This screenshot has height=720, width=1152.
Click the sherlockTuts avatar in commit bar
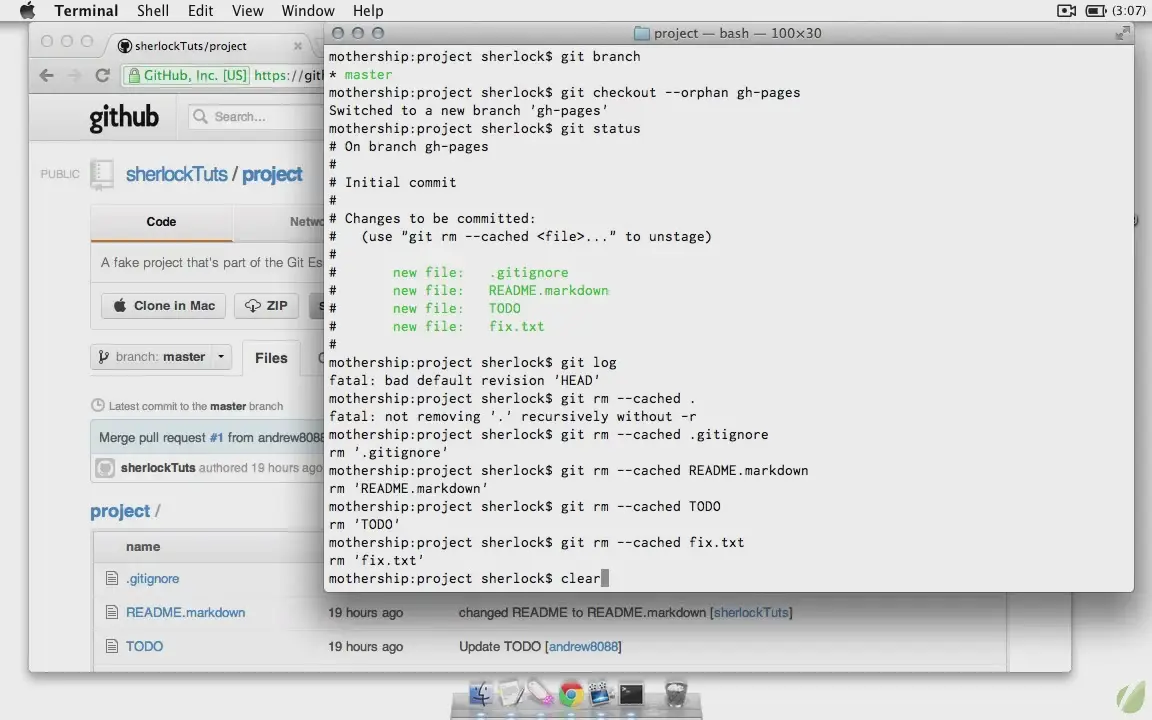click(105, 468)
